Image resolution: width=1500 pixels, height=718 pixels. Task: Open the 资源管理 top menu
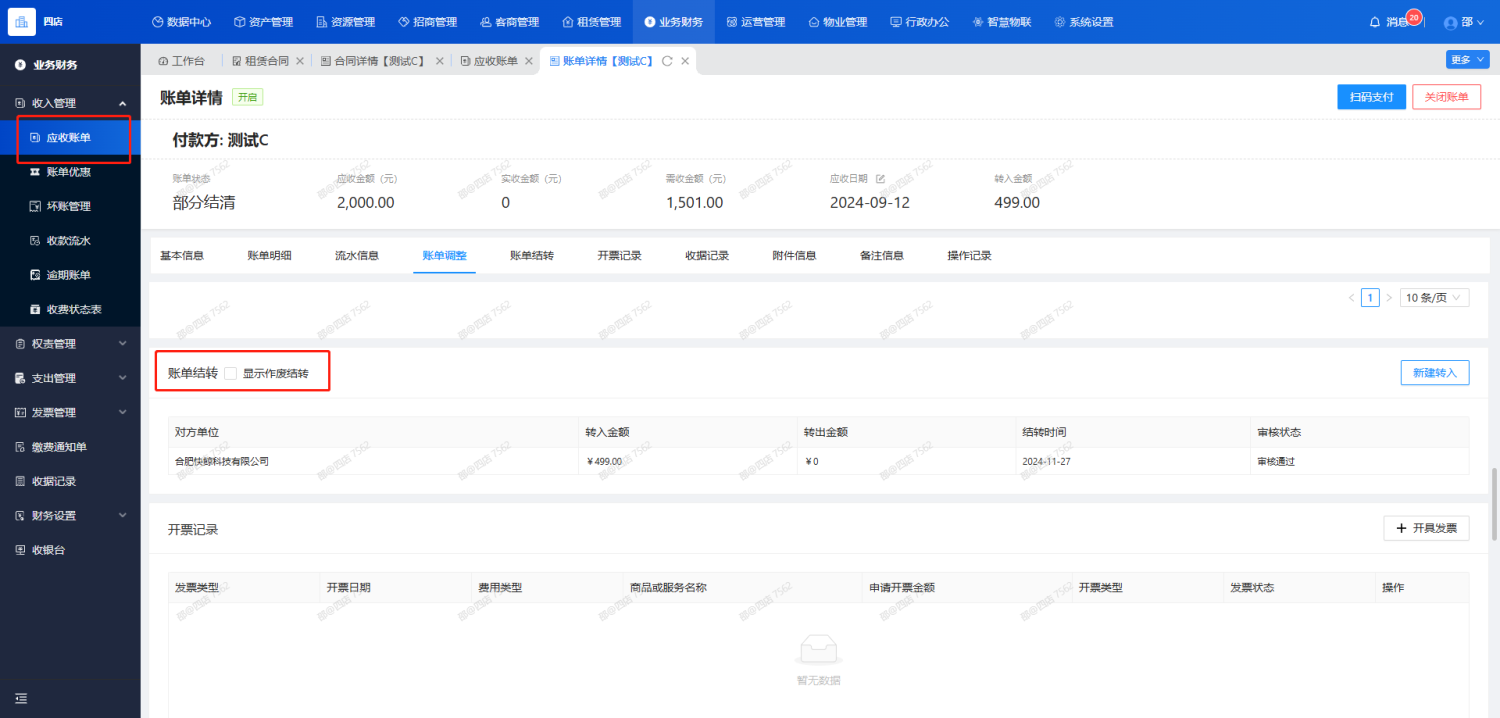coord(345,22)
